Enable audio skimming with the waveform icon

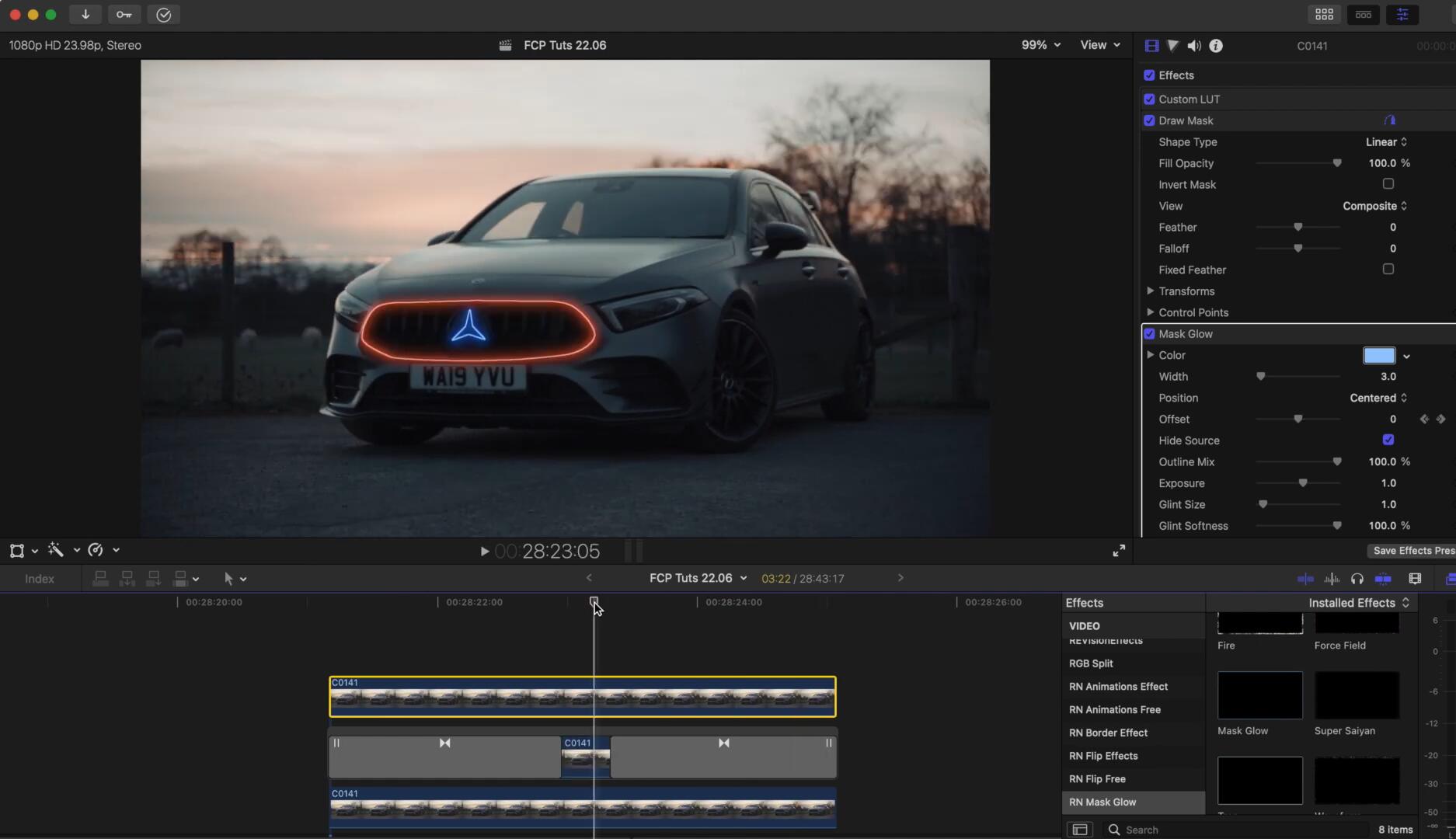point(1332,579)
